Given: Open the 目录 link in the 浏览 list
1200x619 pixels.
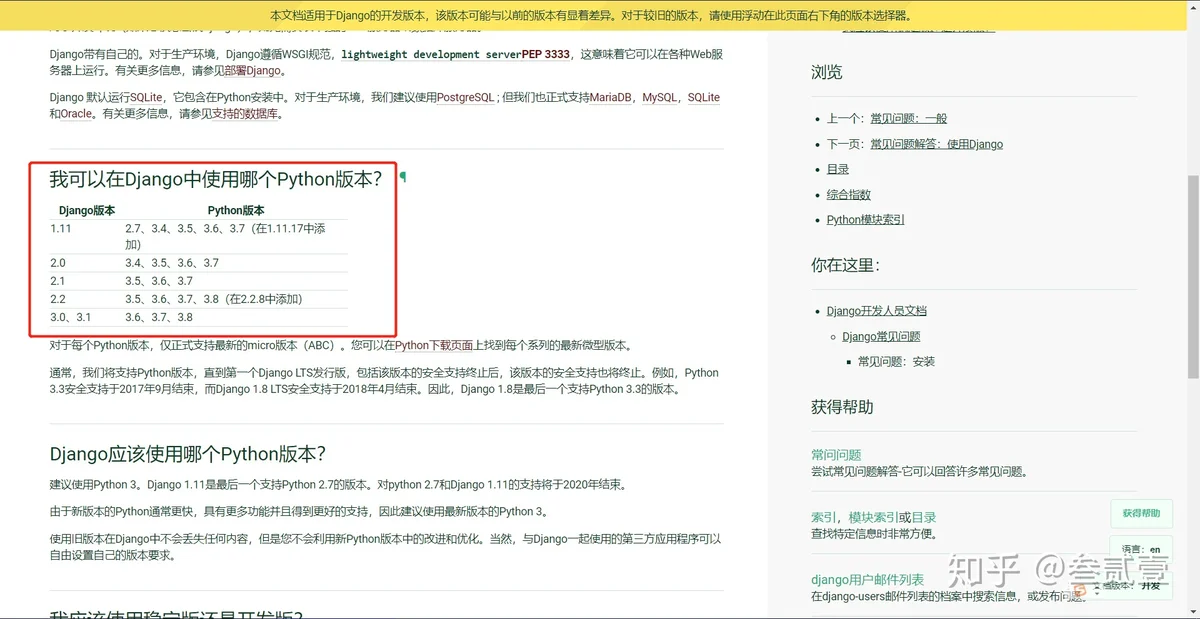Looking at the screenshot, I should tap(838, 169).
